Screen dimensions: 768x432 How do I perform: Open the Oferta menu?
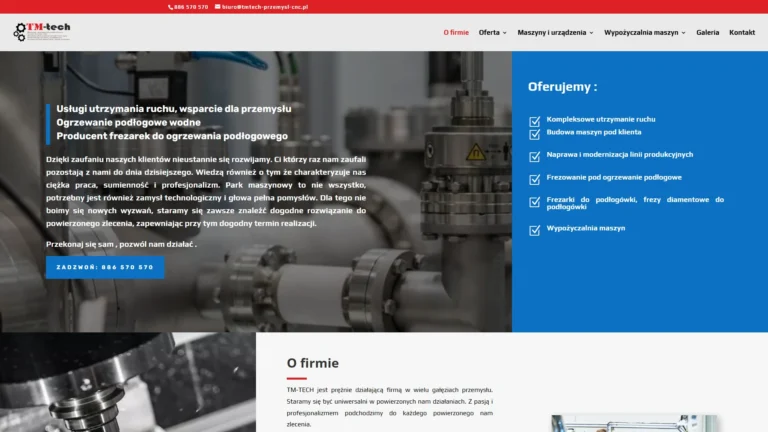click(489, 32)
